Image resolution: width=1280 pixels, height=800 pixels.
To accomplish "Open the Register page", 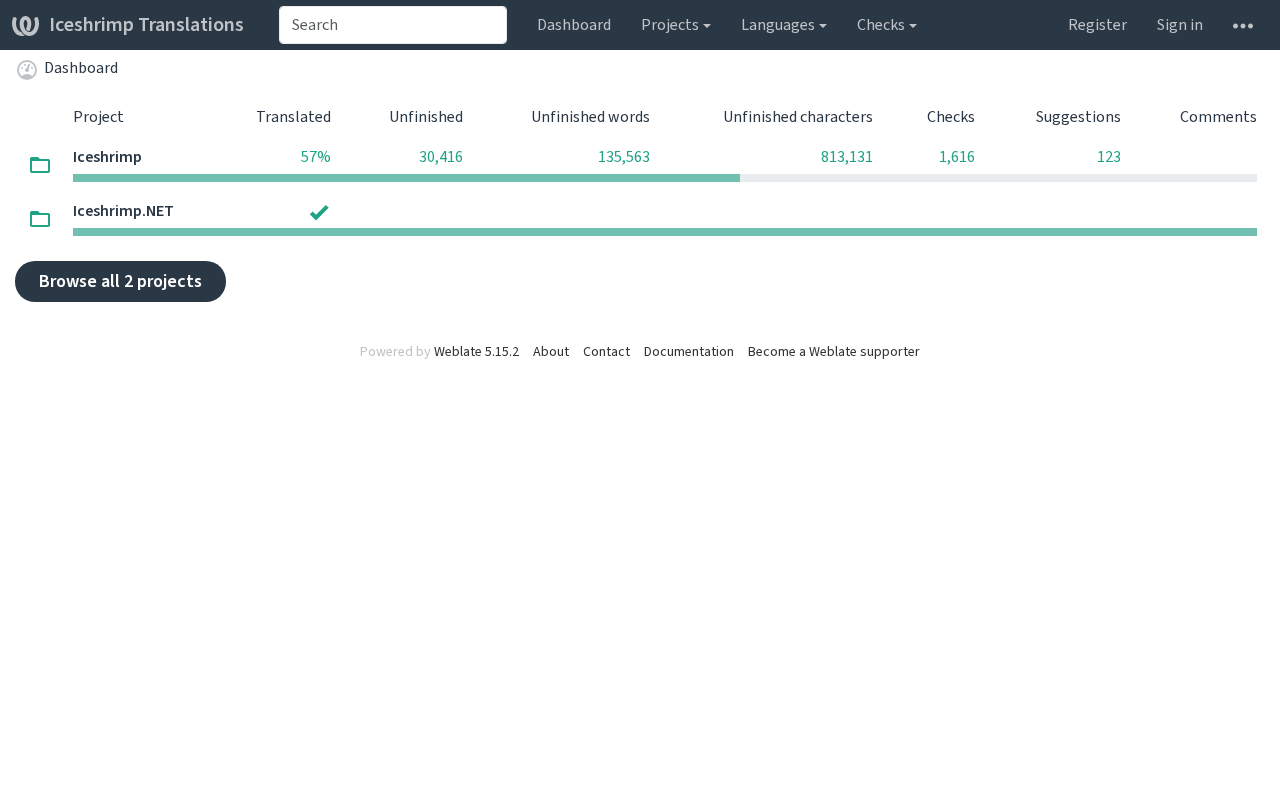I will [1097, 25].
